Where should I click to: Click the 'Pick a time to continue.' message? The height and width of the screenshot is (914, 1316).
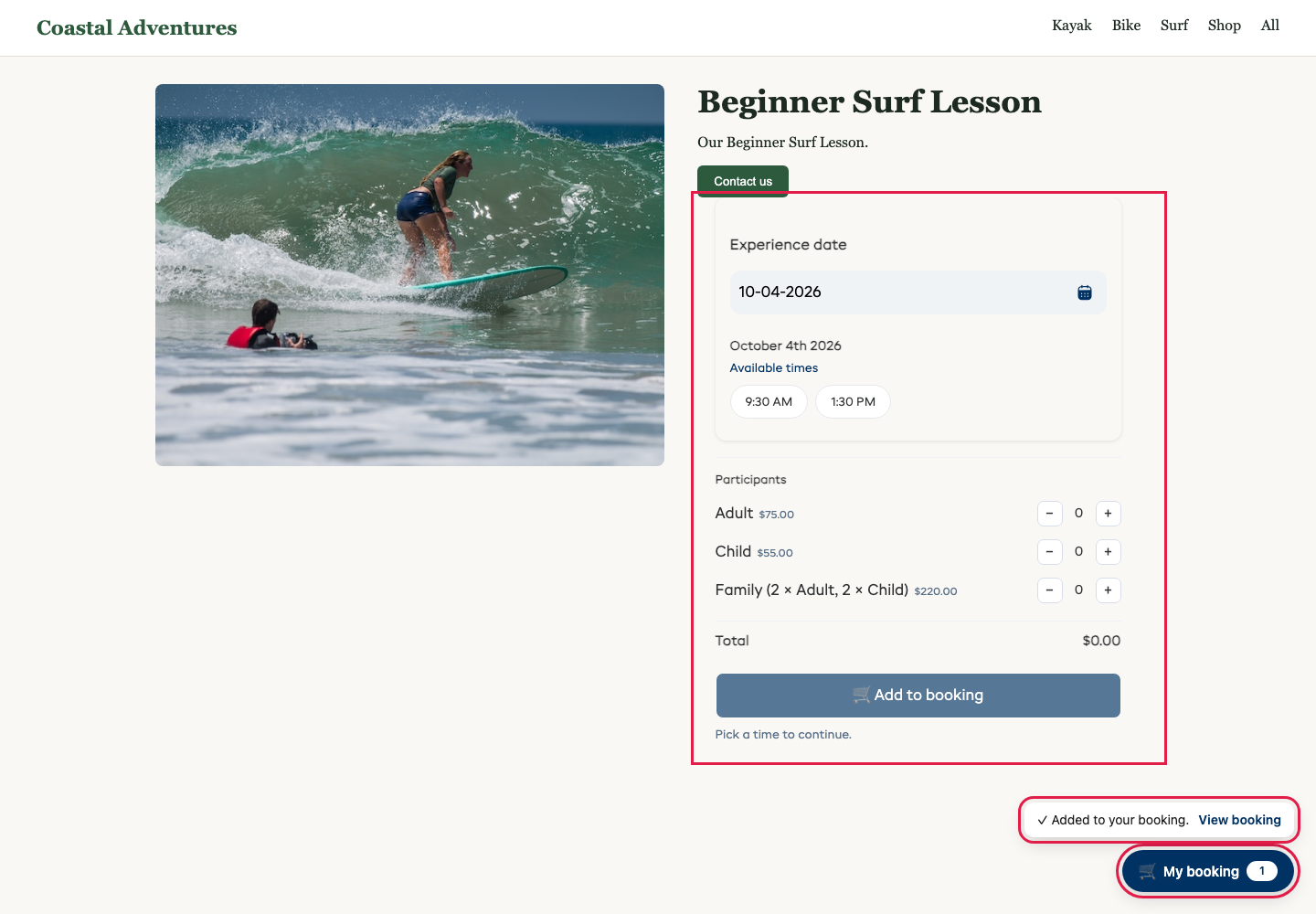click(783, 735)
